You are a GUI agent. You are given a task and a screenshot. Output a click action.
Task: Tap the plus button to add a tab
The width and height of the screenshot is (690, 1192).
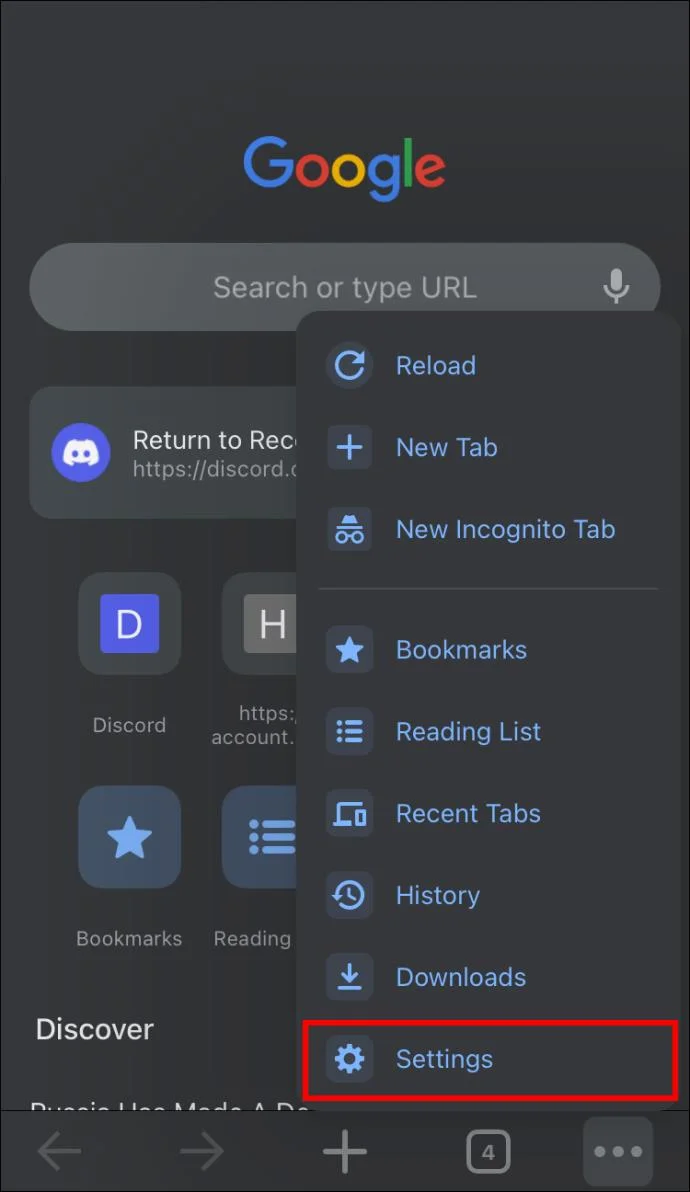pyautogui.click(x=344, y=1151)
